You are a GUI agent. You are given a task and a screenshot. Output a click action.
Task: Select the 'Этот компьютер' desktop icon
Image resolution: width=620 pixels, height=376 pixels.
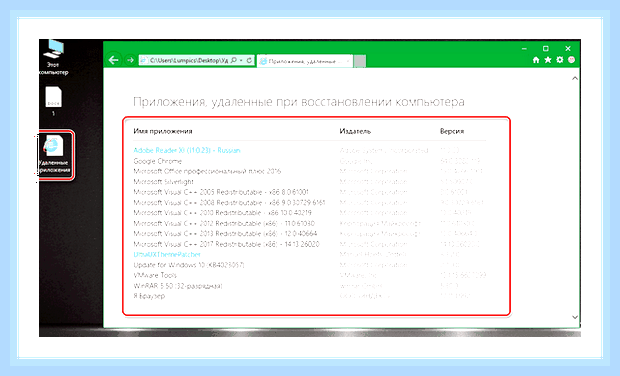[53, 57]
